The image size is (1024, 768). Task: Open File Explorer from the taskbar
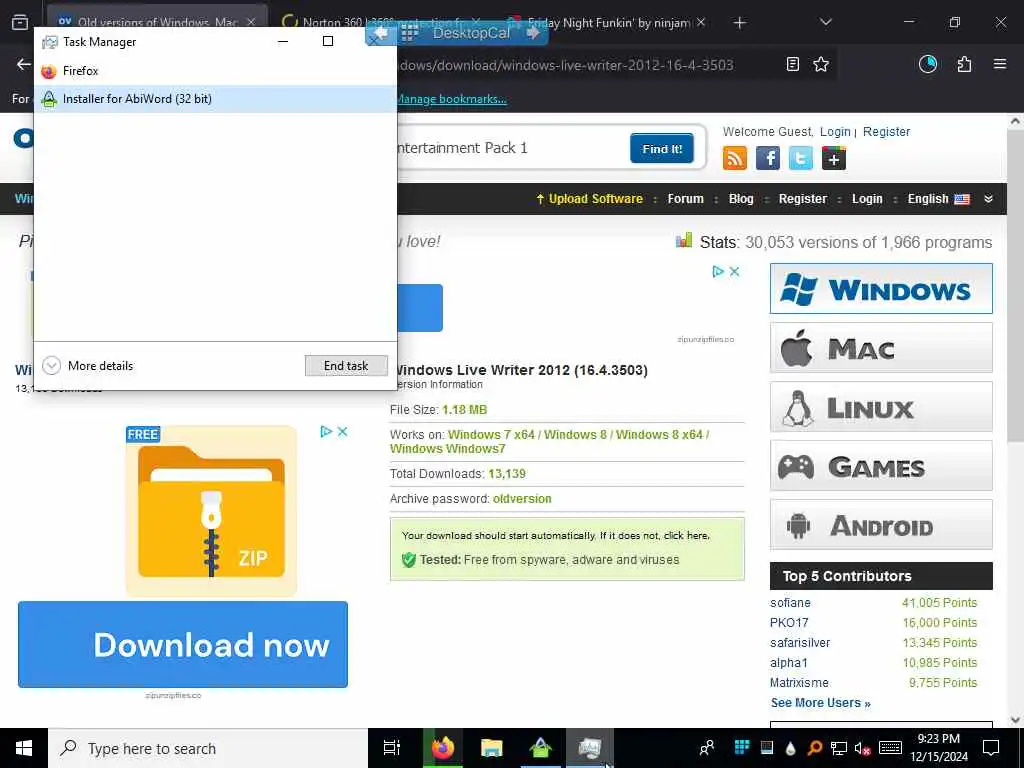pyautogui.click(x=491, y=748)
